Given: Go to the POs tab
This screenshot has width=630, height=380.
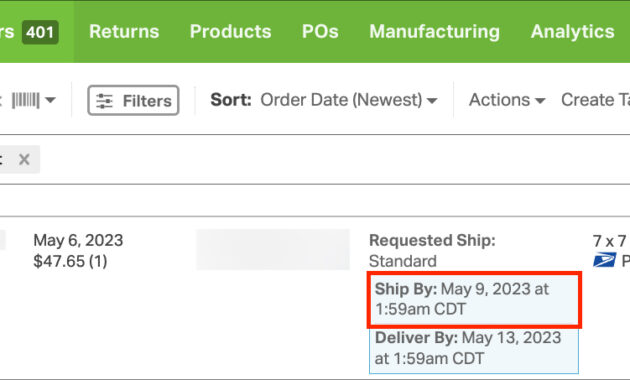Looking at the screenshot, I should (x=320, y=31).
